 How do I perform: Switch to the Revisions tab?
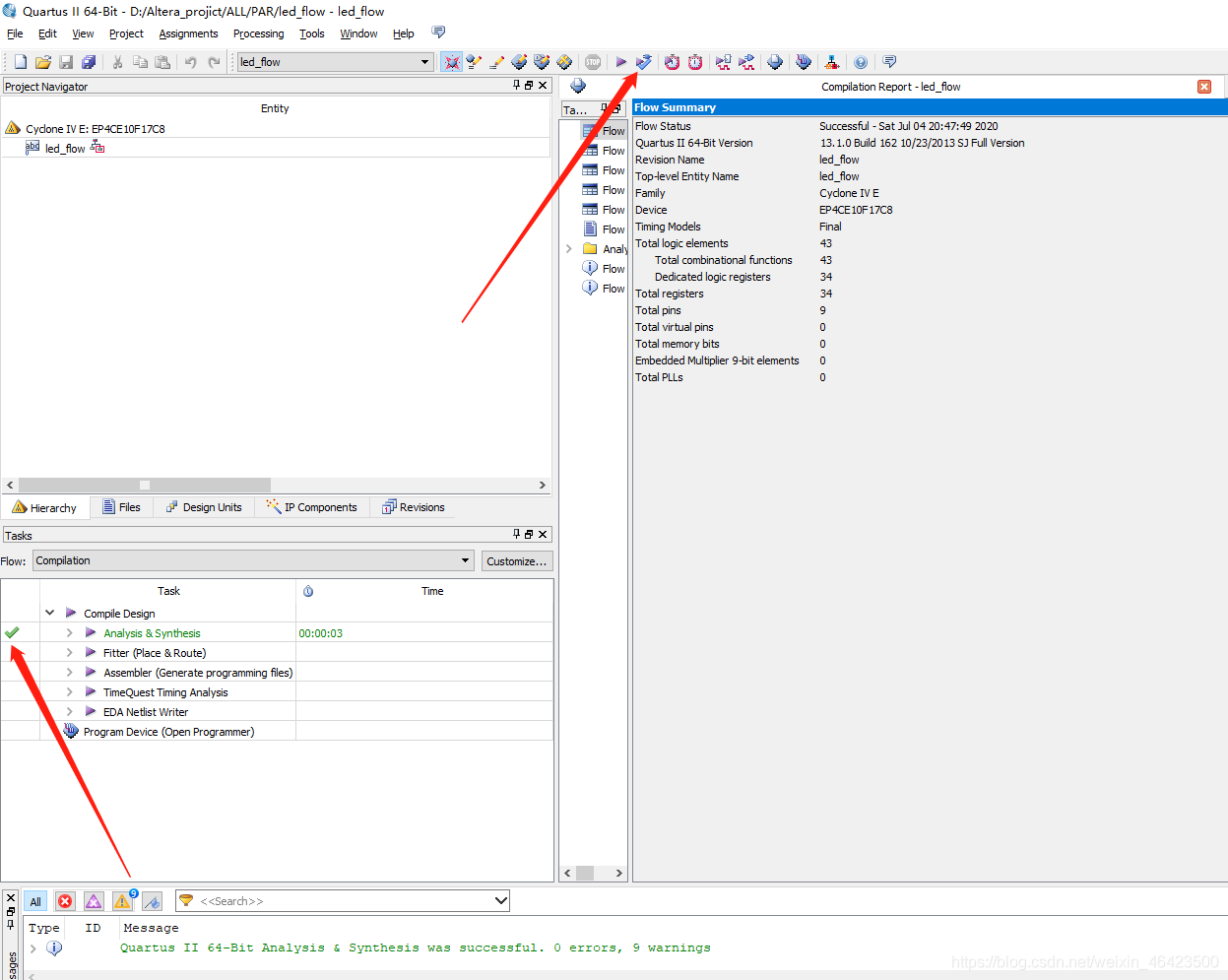click(414, 507)
